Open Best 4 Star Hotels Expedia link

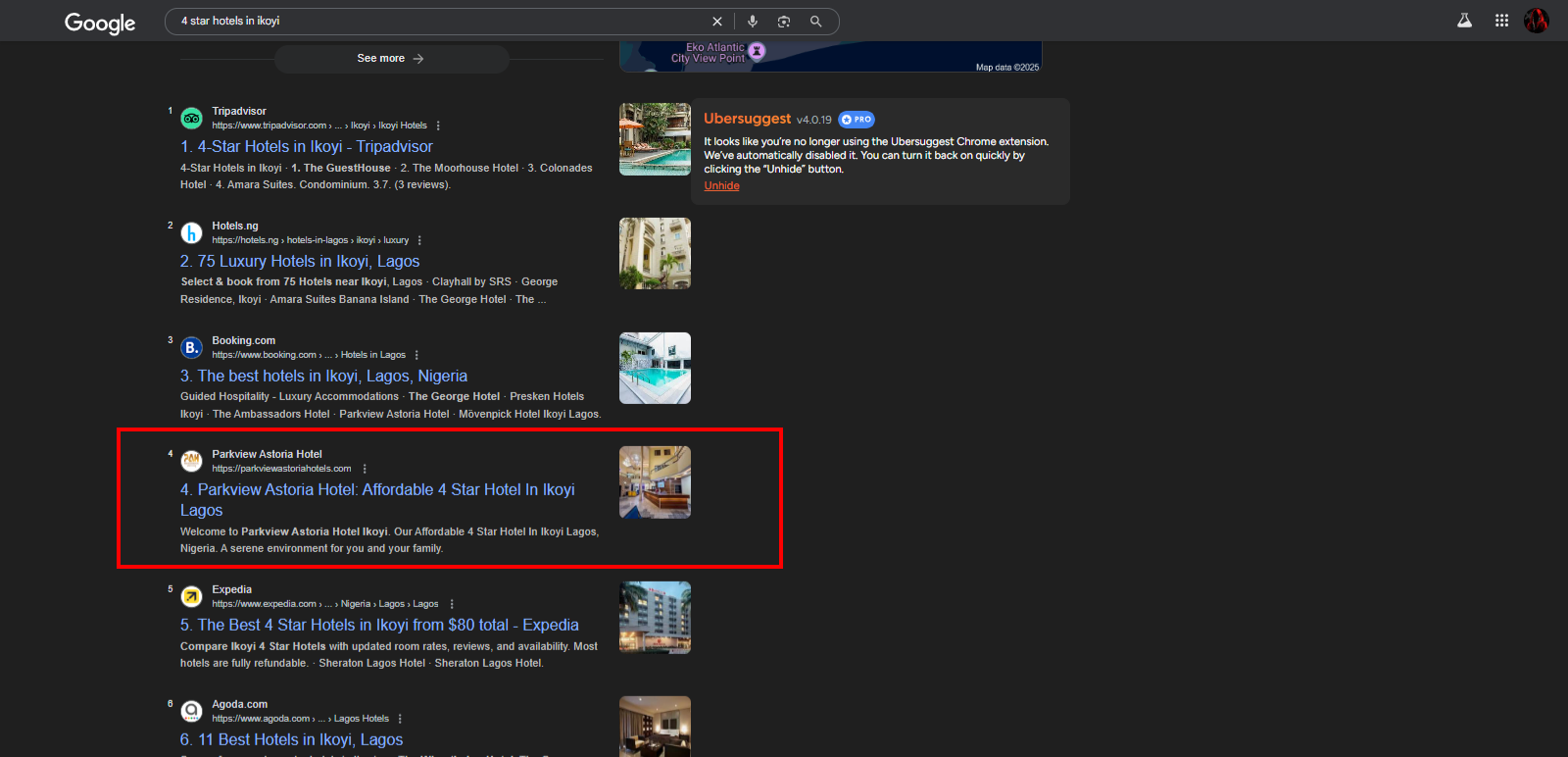click(x=379, y=626)
